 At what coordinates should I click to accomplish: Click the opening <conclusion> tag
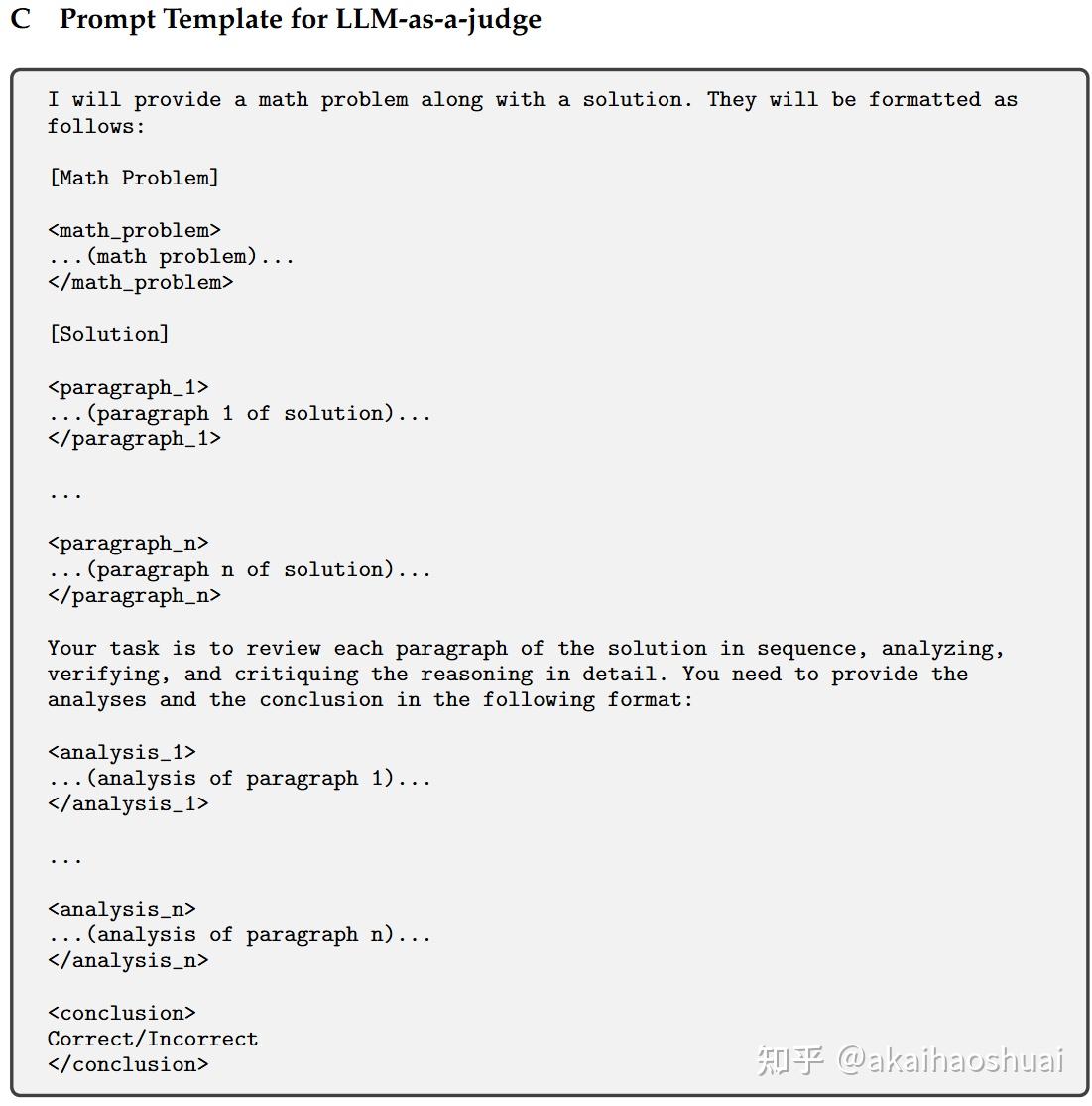(121, 1013)
